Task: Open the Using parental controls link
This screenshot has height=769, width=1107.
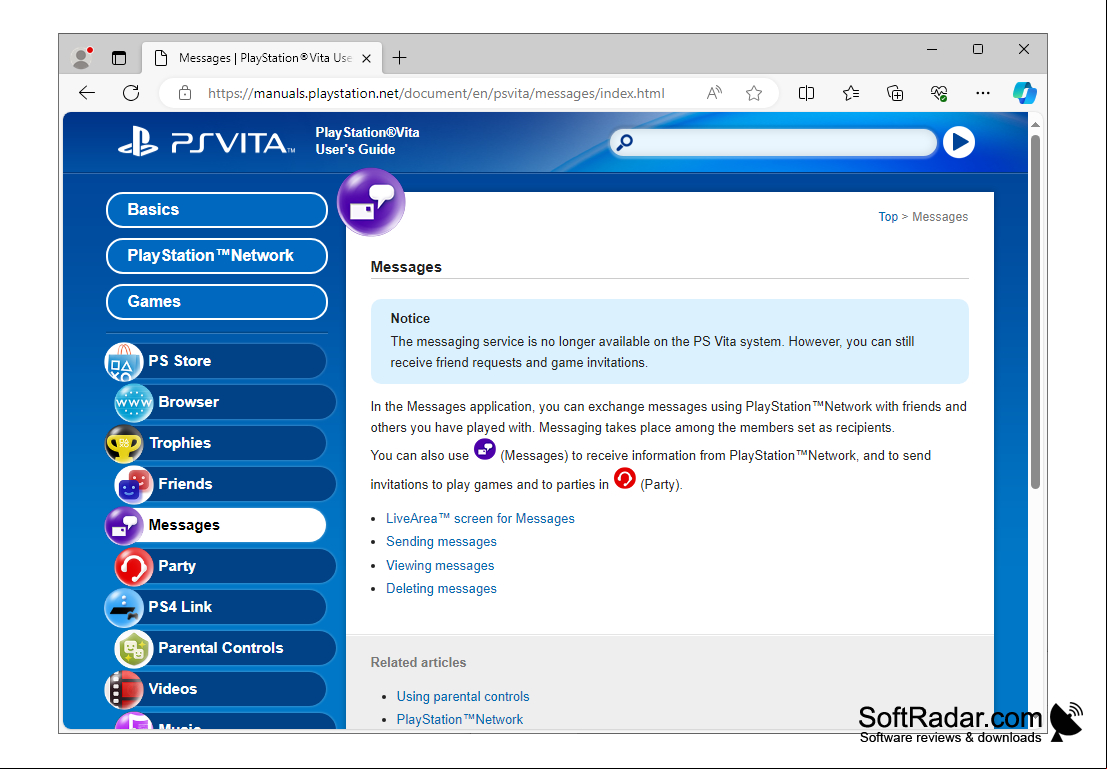Action: (463, 696)
